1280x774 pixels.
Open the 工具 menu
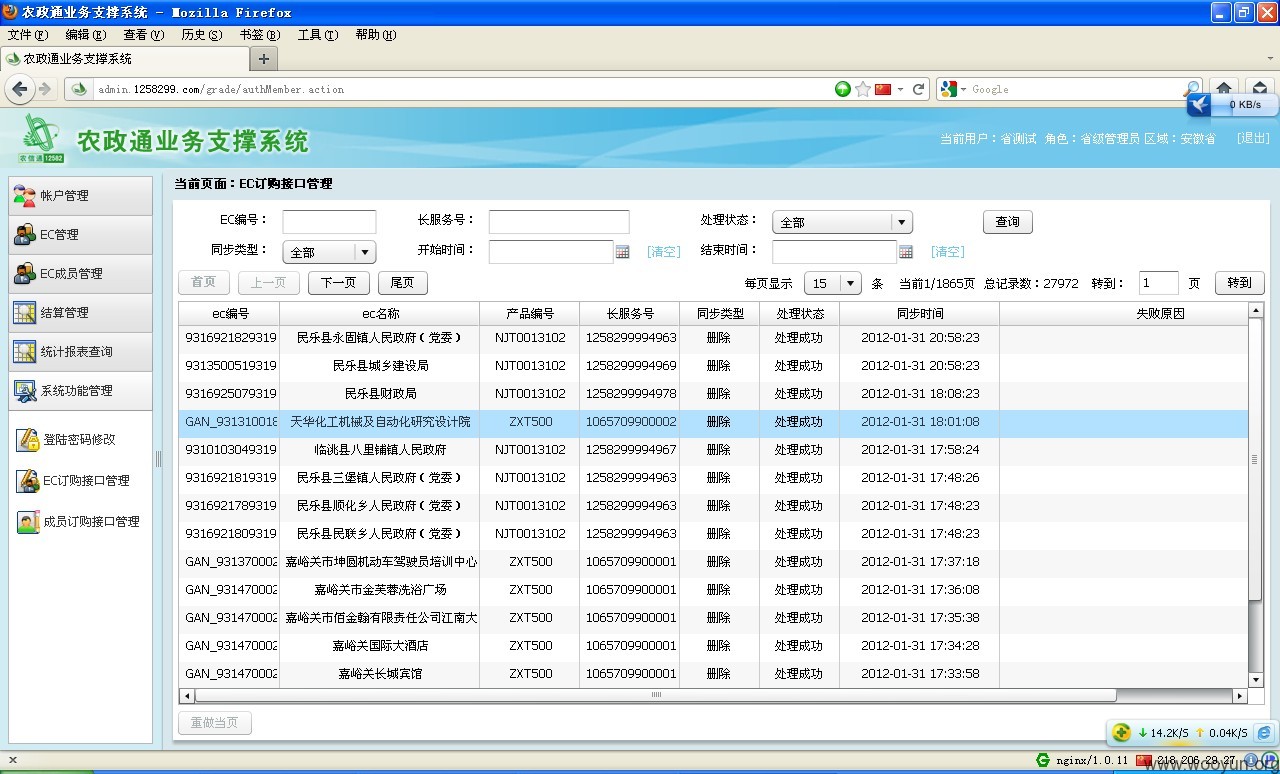point(317,35)
